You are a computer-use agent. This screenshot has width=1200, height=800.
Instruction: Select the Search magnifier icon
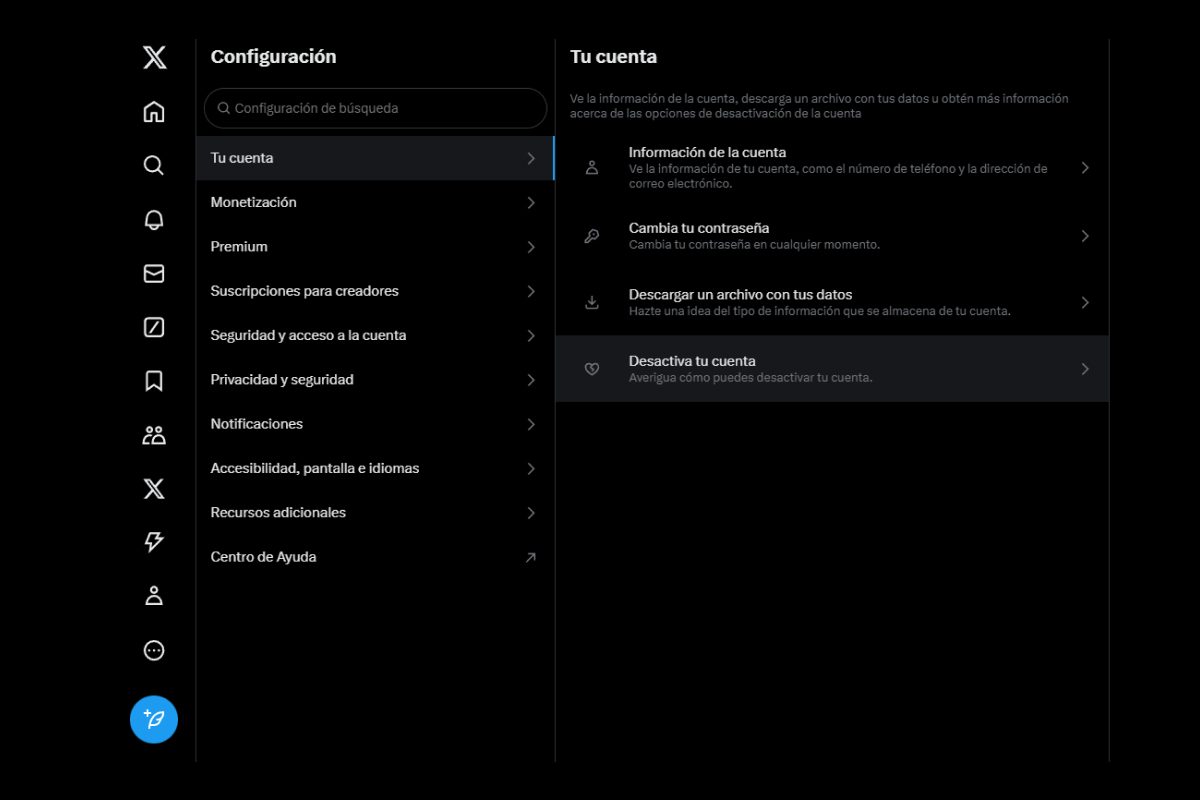point(153,166)
